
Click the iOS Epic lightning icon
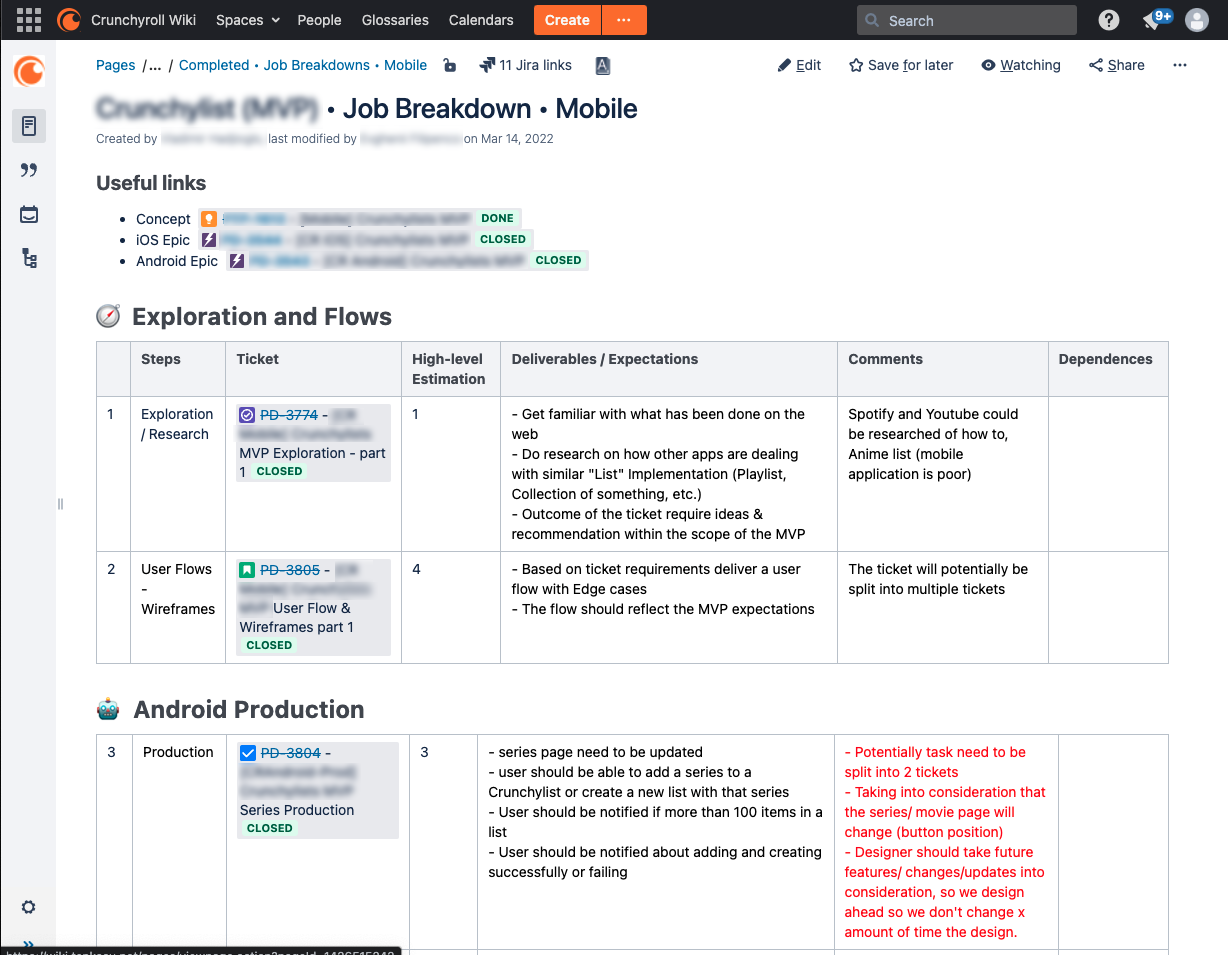pyautogui.click(x=208, y=239)
